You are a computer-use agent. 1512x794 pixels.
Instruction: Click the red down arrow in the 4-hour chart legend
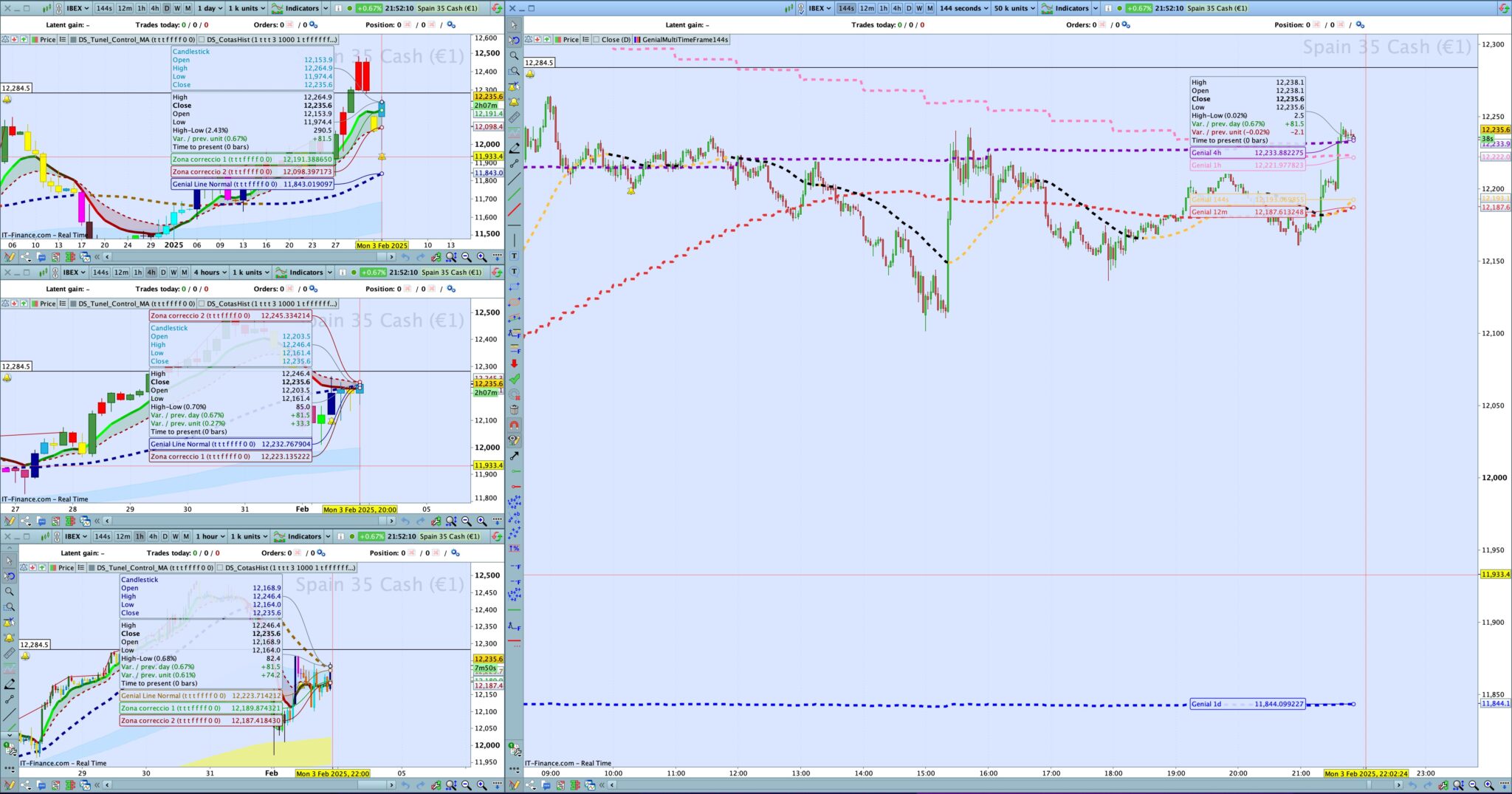16,304
